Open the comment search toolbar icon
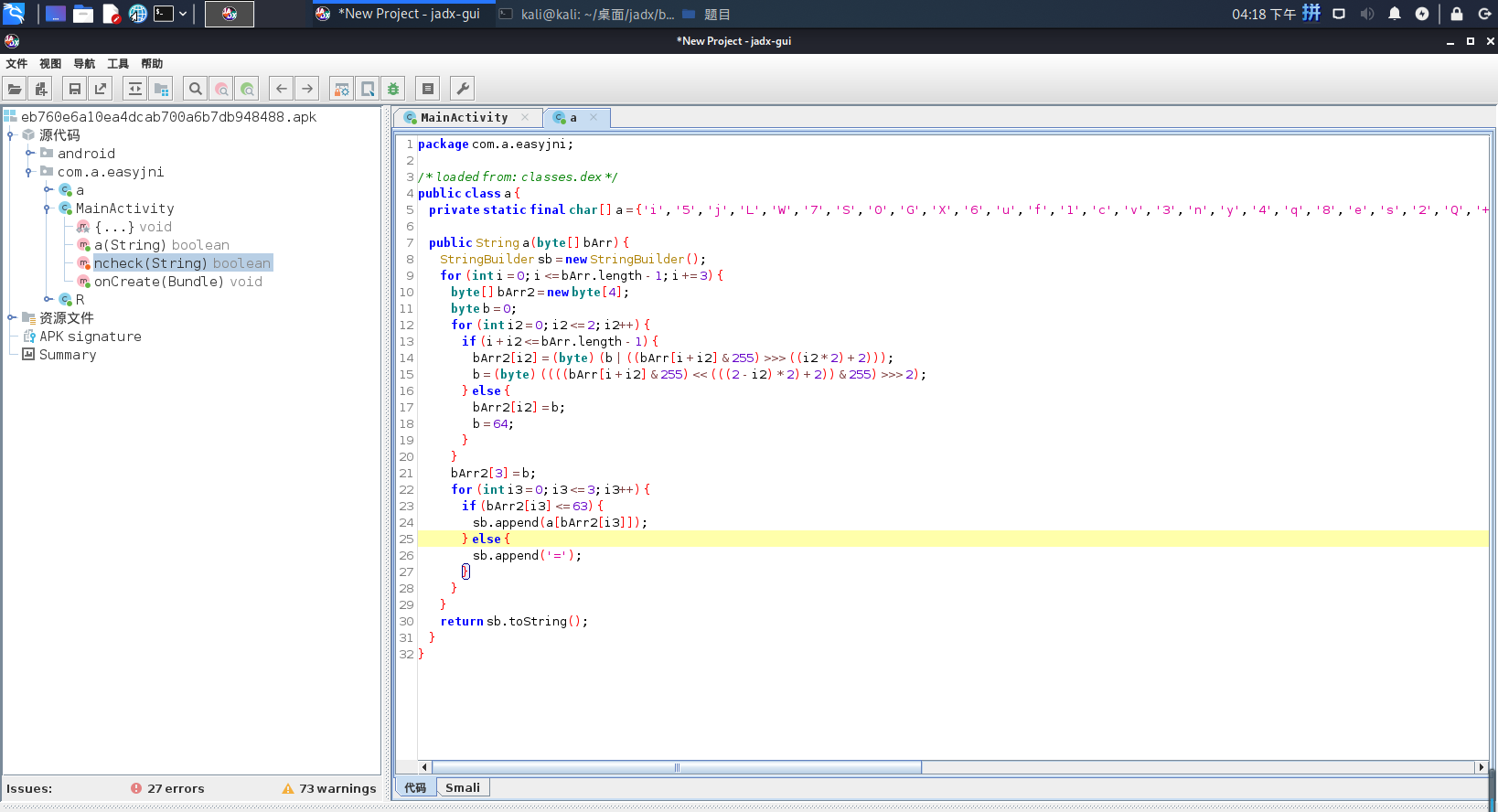Image resolution: width=1498 pixels, height=812 pixels. (x=247, y=89)
